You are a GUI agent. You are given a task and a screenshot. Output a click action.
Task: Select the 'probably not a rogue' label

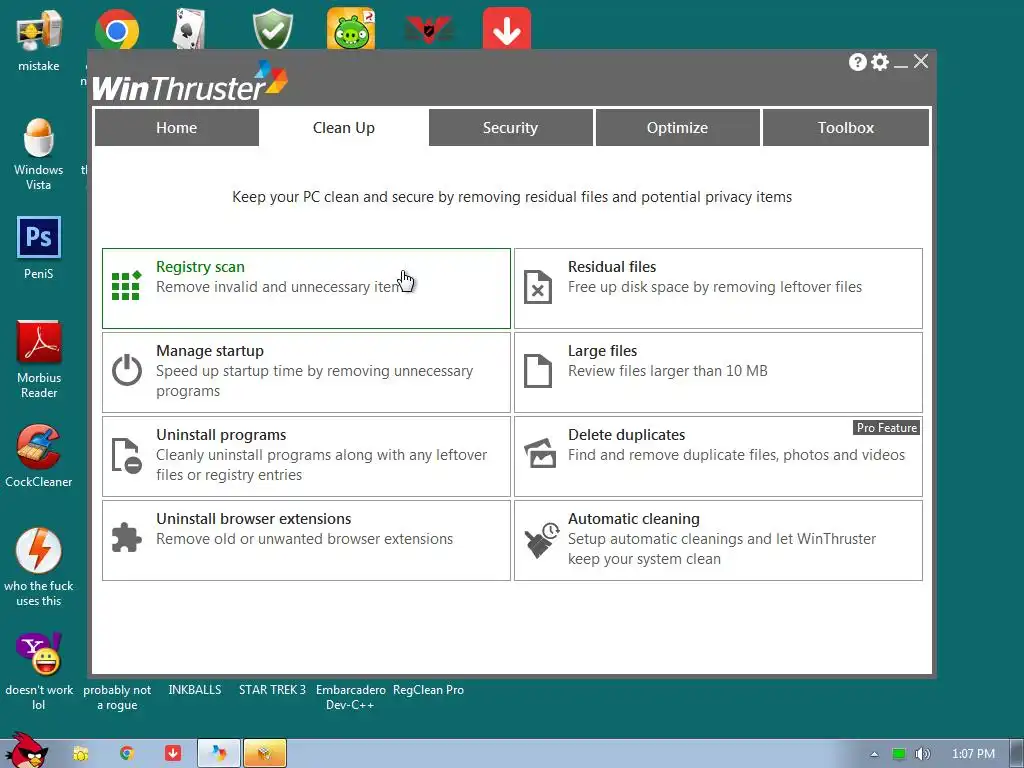pyautogui.click(x=117, y=697)
